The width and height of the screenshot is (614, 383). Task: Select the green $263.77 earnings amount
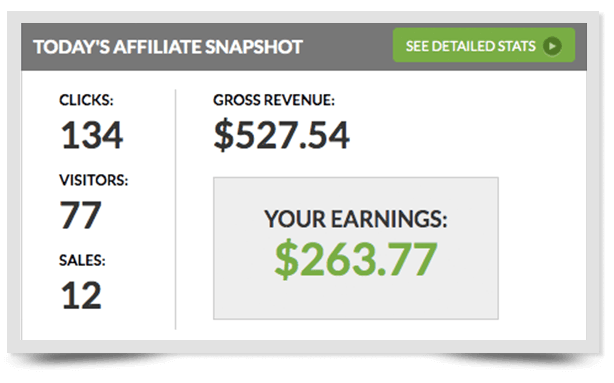pyautogui.click(x=356, y=259)
